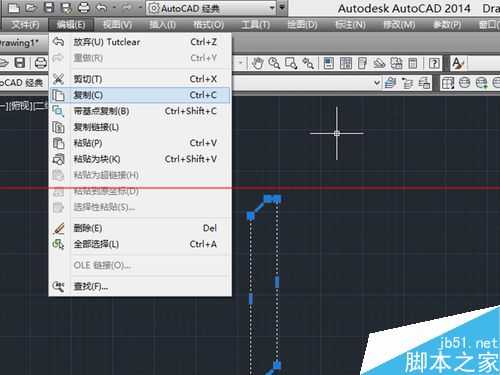Open the DesignCenter icon
The image size is (500, 375).
[x=346, y=63]
